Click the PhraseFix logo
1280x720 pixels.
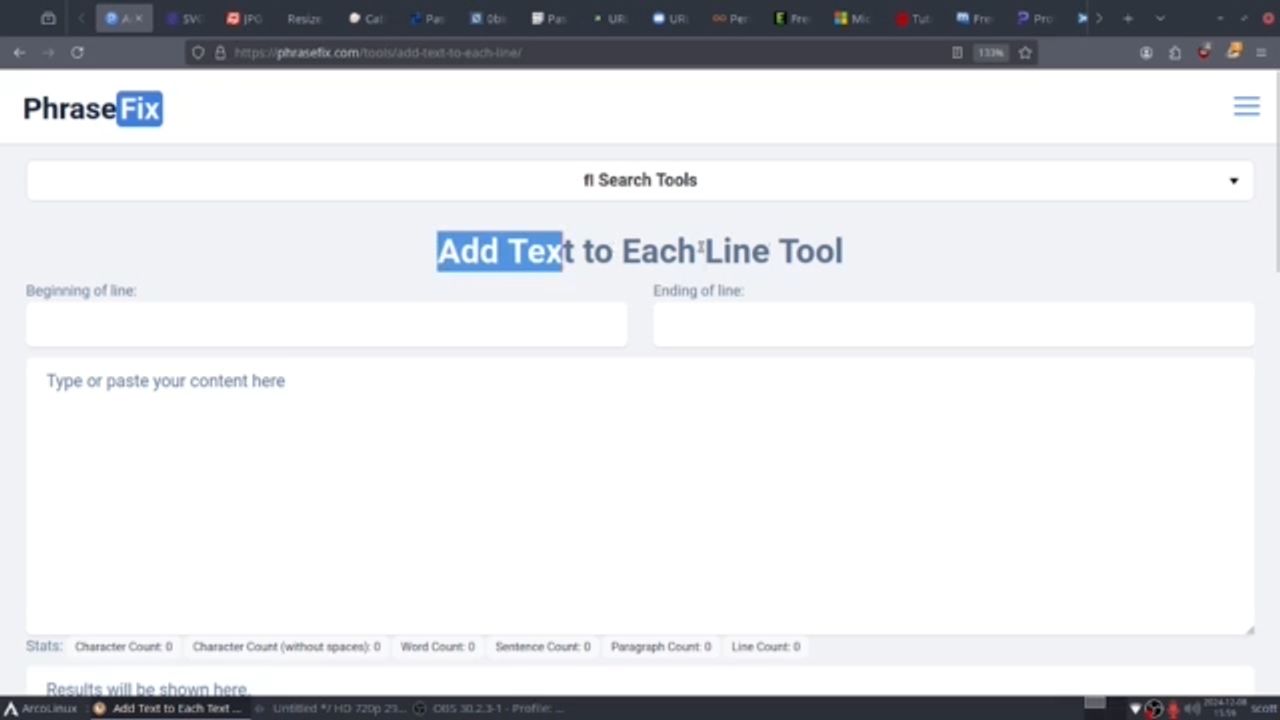pos(93,108)
